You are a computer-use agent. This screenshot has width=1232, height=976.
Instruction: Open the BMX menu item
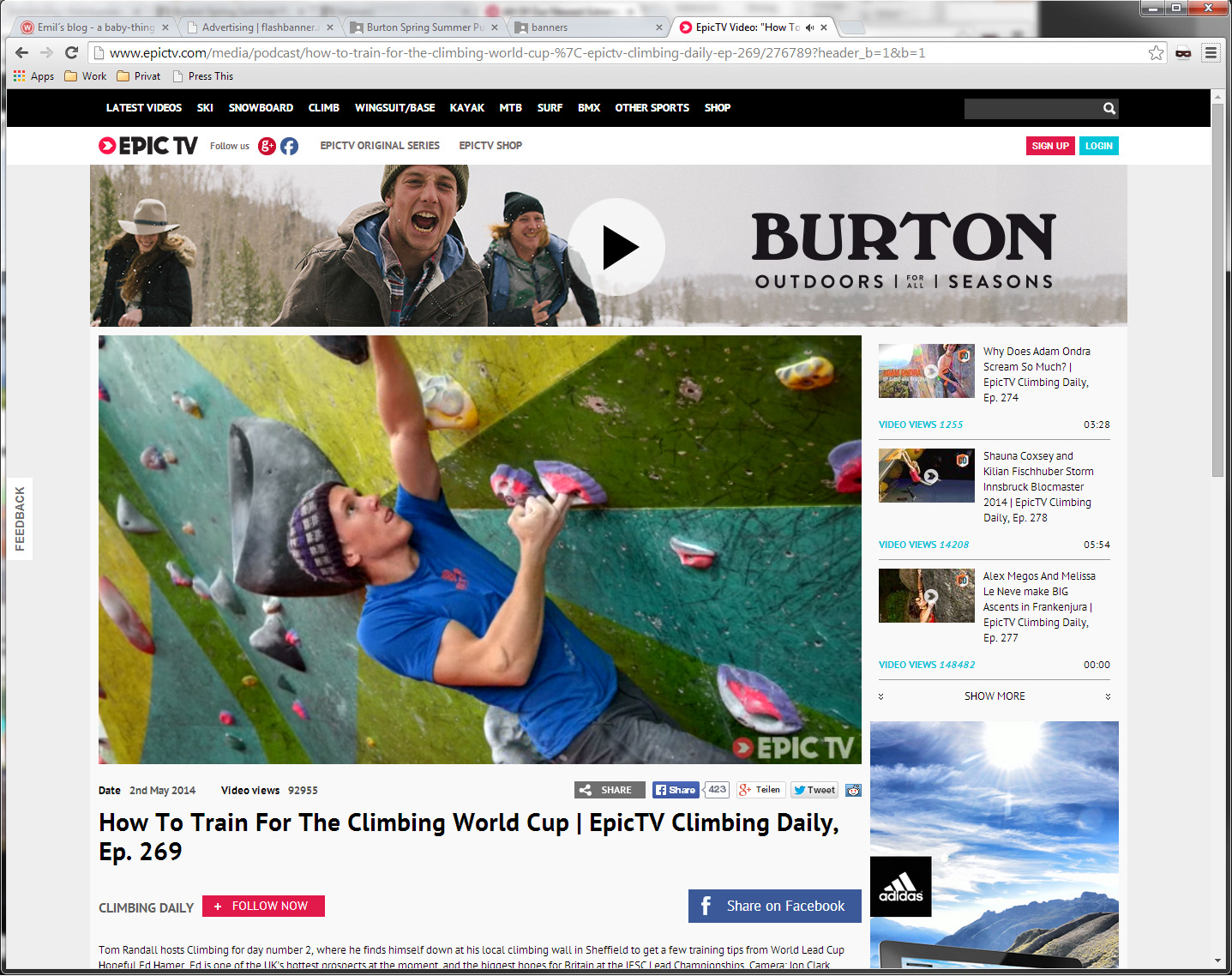click(589, 108)
